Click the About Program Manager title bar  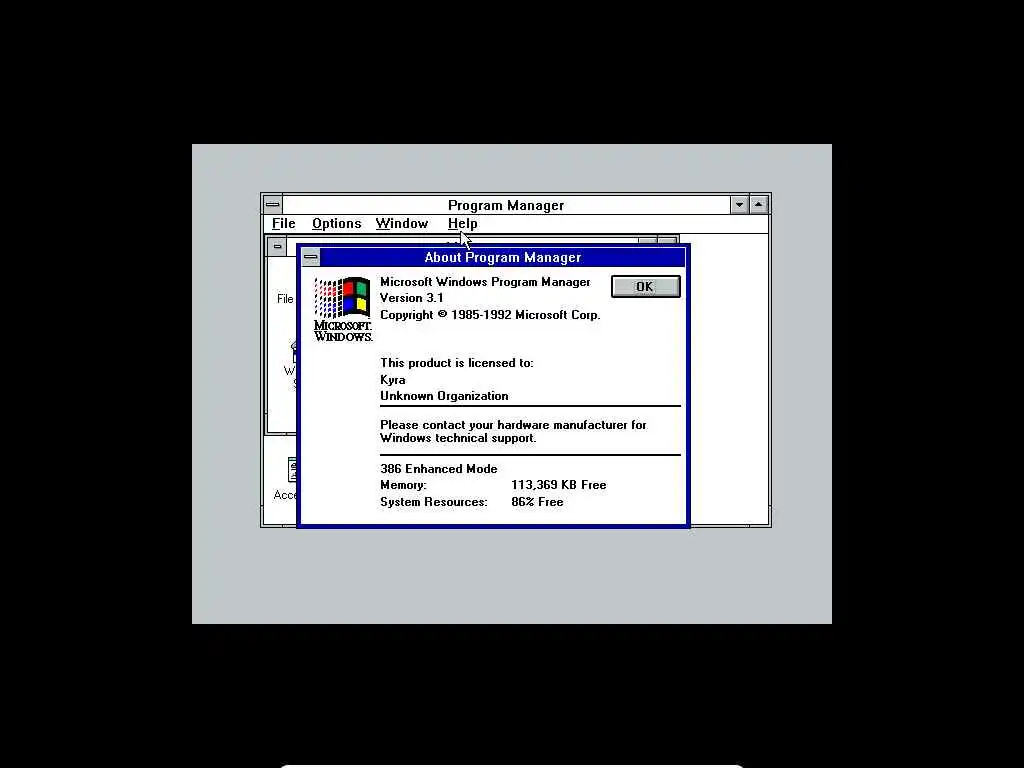click(503, 257)
